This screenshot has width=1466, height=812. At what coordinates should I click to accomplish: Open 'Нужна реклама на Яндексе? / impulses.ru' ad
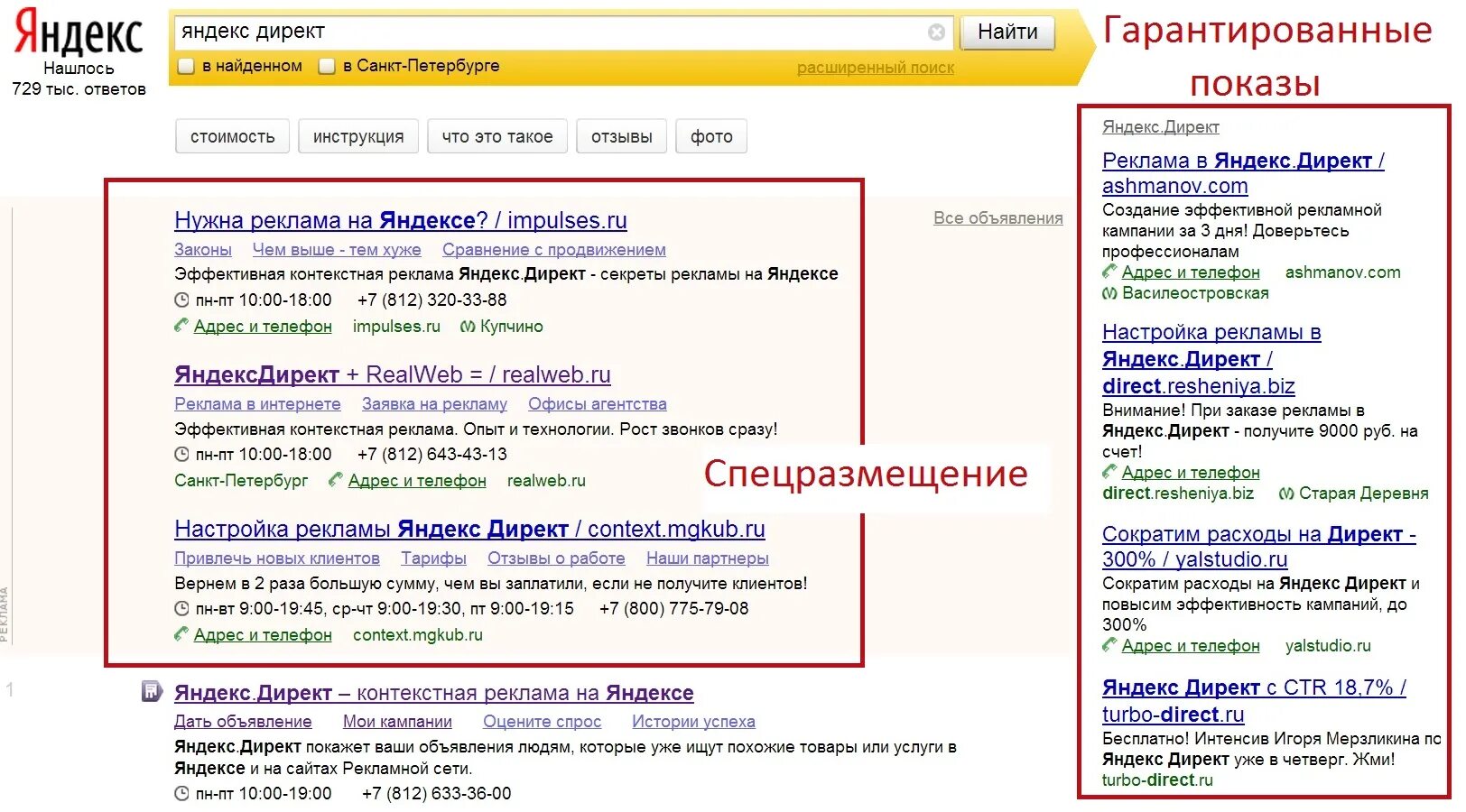401,220
